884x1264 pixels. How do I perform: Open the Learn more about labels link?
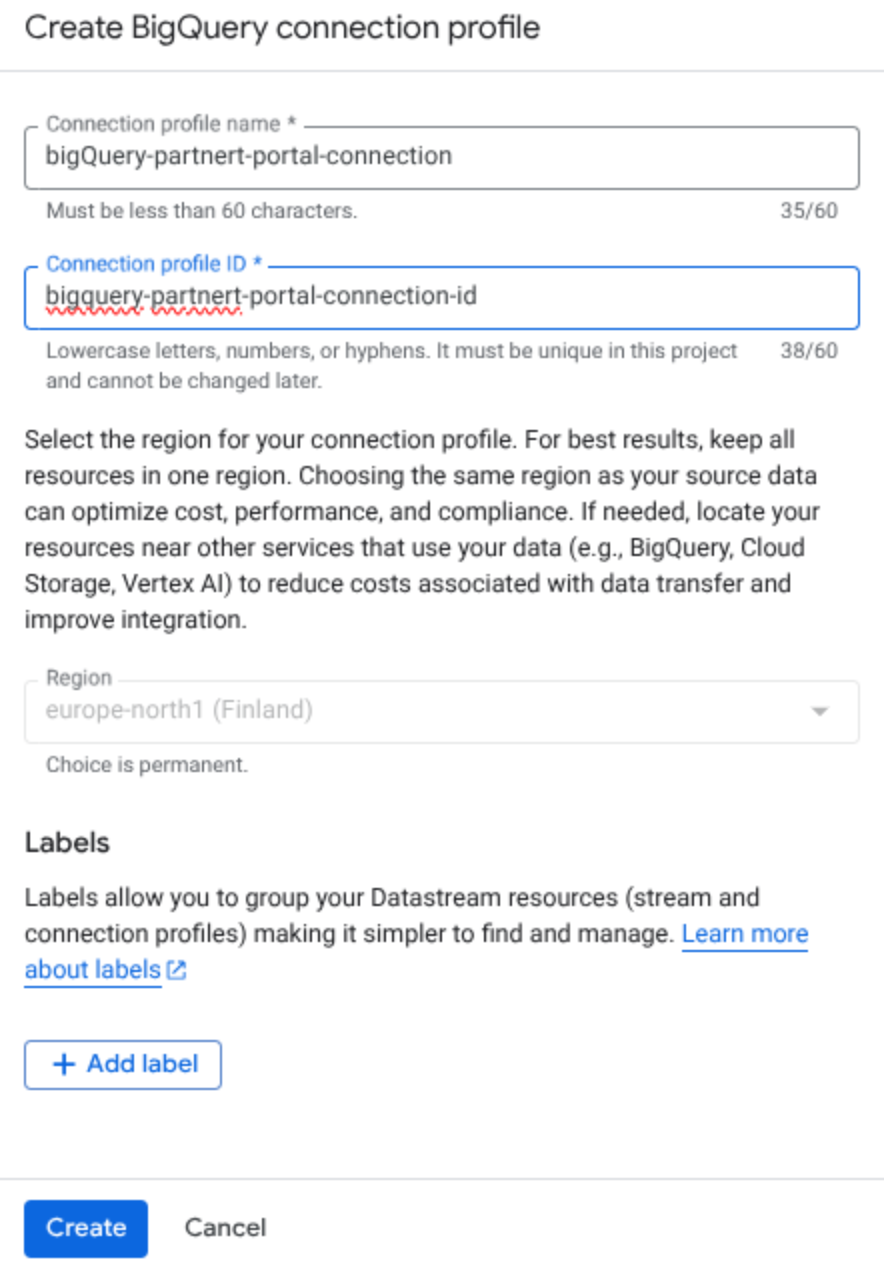415,951
